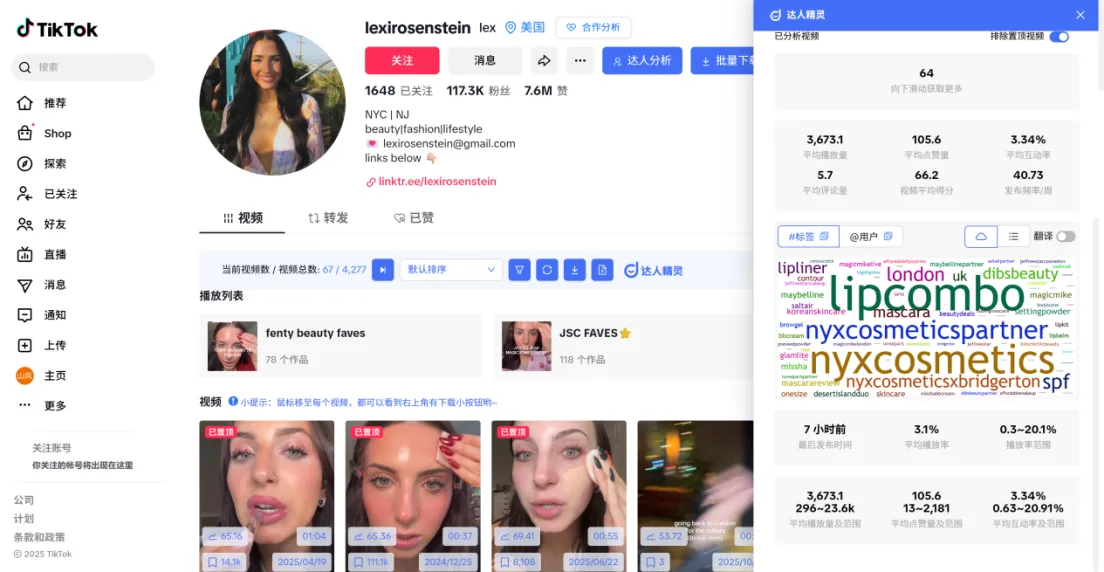Click 'dibsbeauty' in the word cloud
Viewport: 1104px width, 572px height.
coord(1020,273)
